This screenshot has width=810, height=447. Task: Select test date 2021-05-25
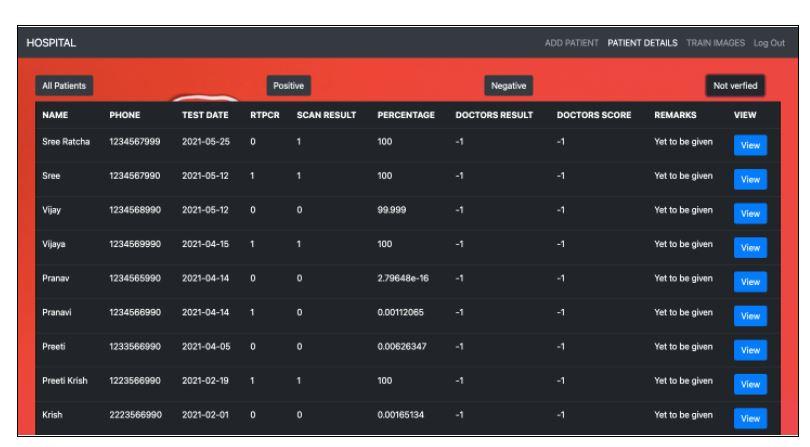pyautogui.click(x=206, y=142)
